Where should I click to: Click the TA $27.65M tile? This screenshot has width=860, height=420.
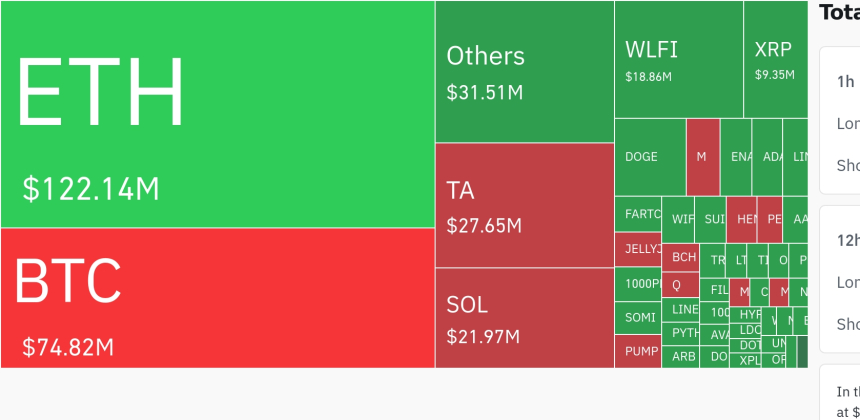(524, 205)
